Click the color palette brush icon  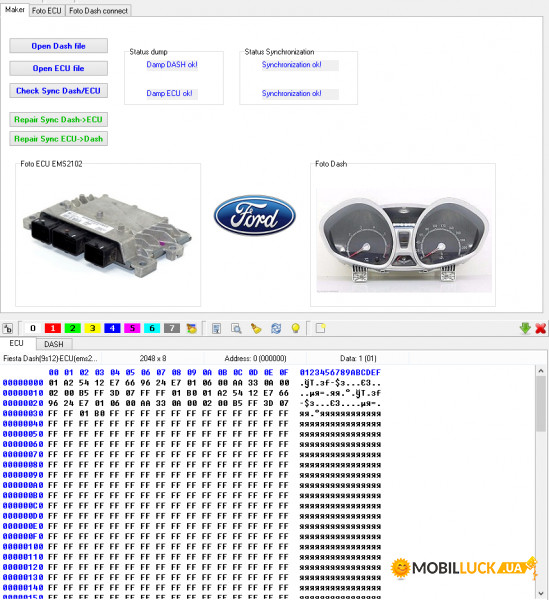[x=192, y=328]
